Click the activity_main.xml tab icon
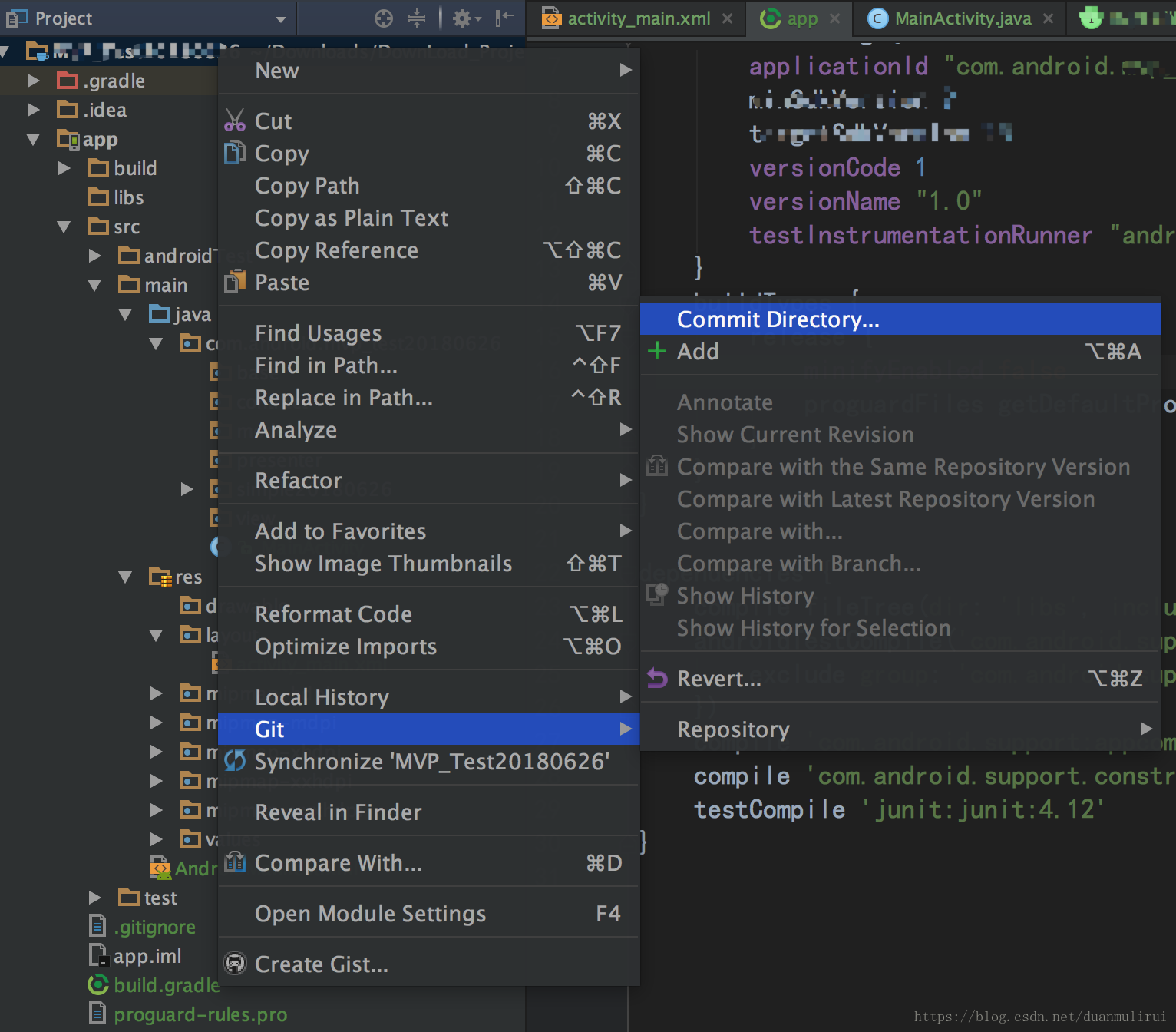 tap(551, 18)
